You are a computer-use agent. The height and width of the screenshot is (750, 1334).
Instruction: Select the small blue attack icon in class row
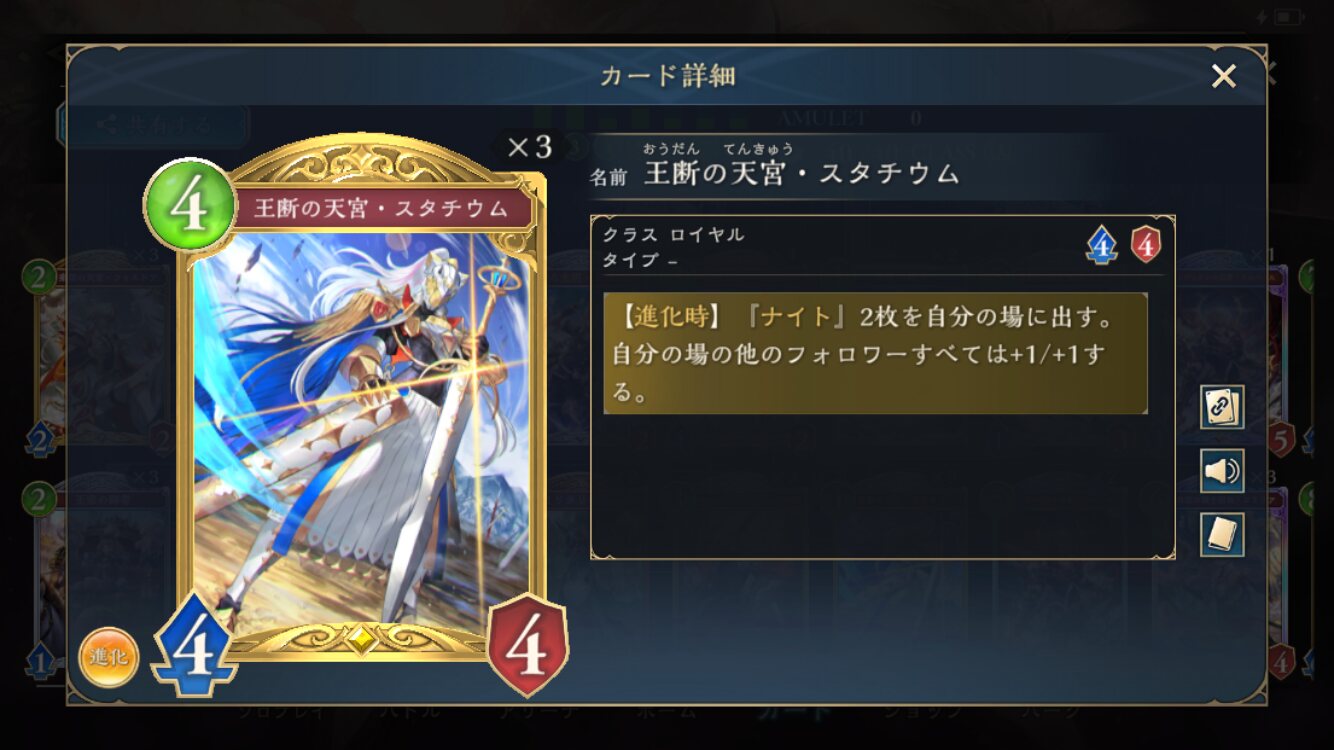pyautogui.click(x=1101, y=245)
